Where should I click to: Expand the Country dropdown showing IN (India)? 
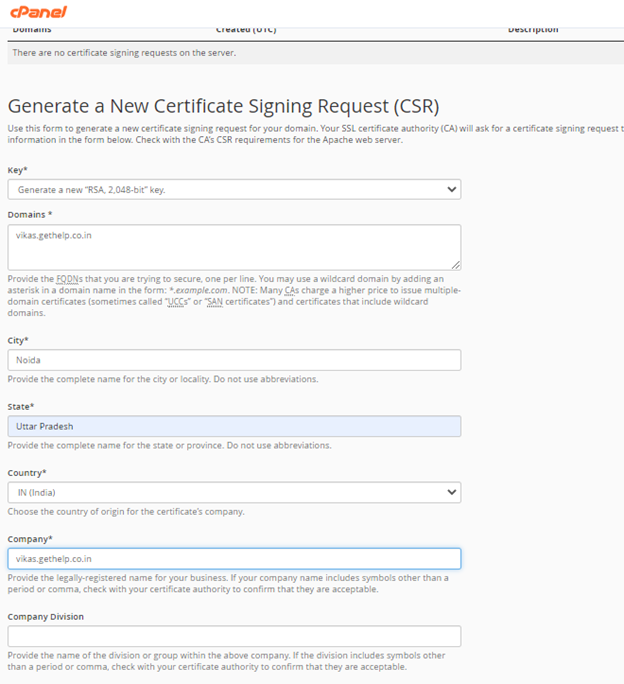click(x=234, y=492)
